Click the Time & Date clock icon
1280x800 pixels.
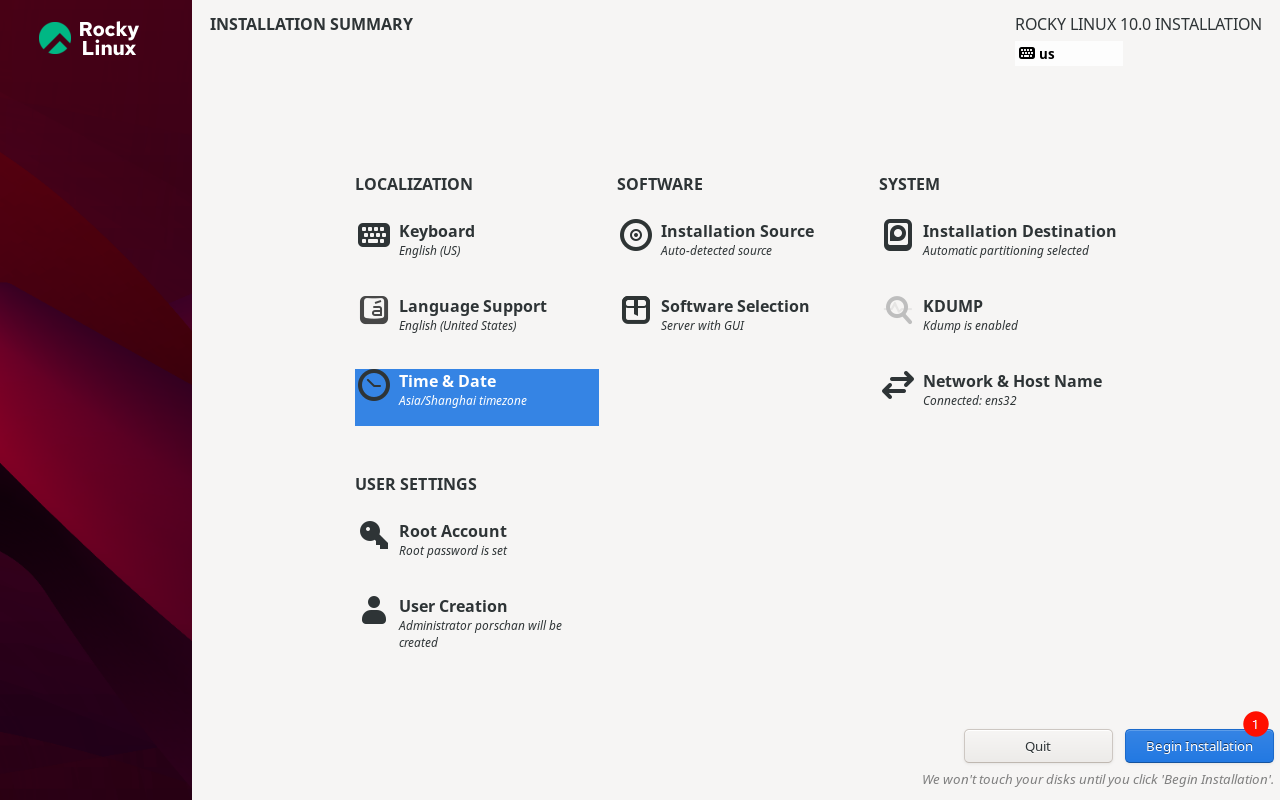tap(374, 385)
